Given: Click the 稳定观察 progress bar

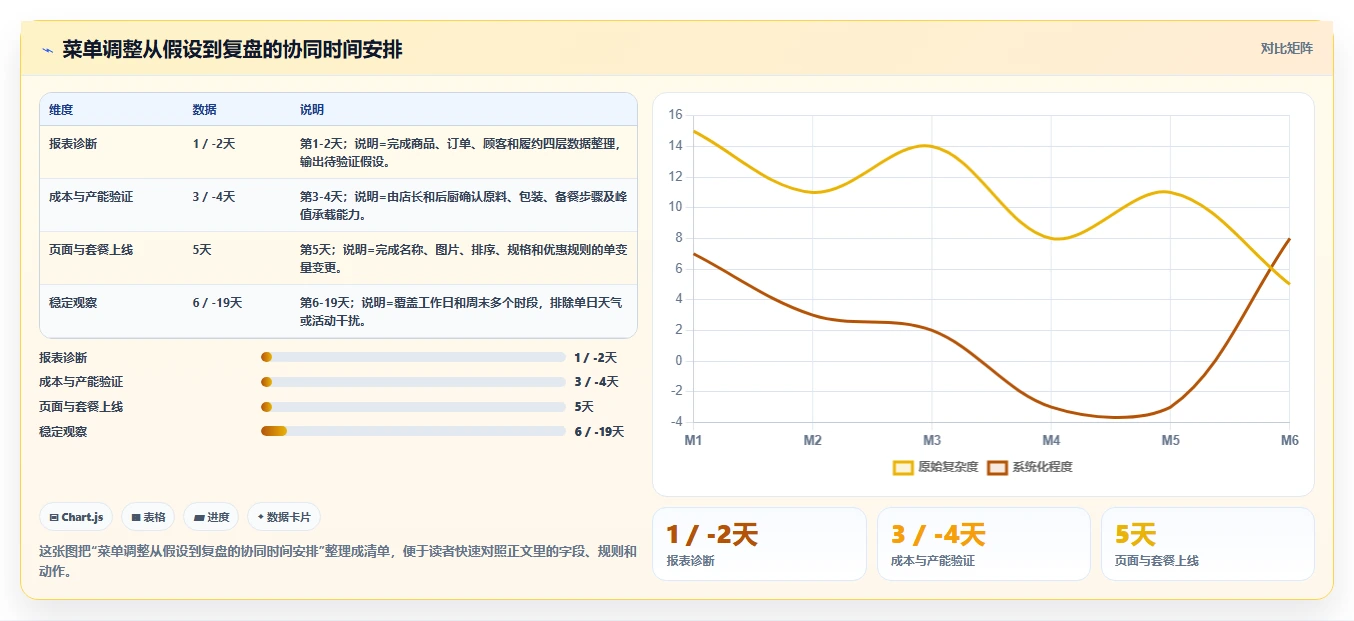Looking at the screenshot, I should [413, 431].
